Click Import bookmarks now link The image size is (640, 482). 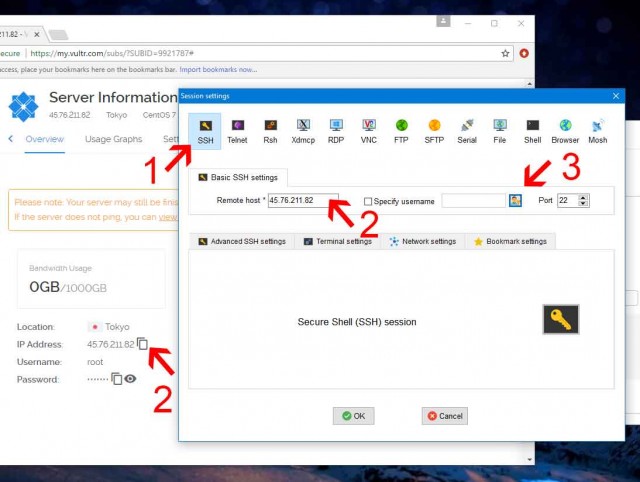(218, 69)
